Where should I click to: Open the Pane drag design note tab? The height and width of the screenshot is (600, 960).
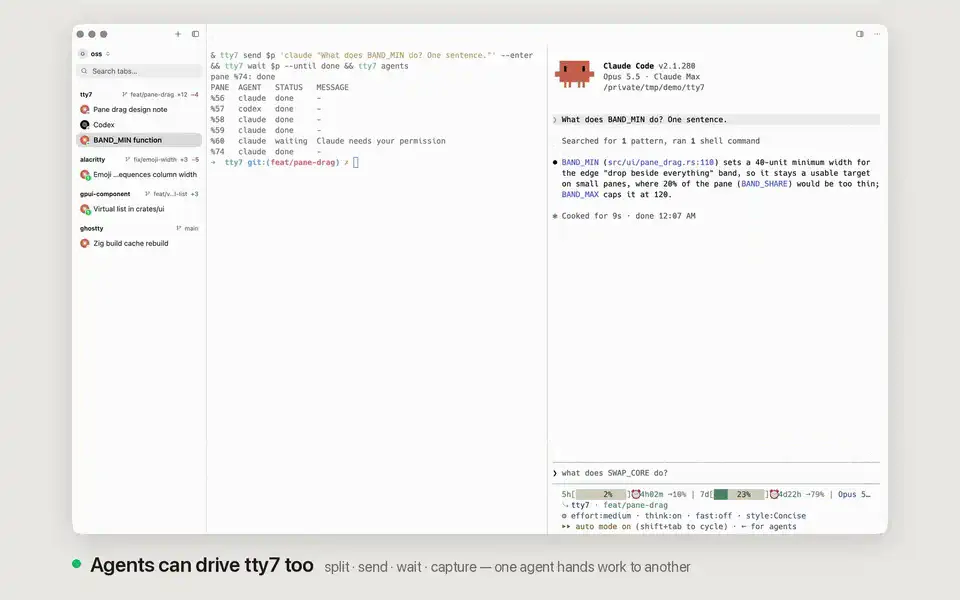(x=139, y=110)
